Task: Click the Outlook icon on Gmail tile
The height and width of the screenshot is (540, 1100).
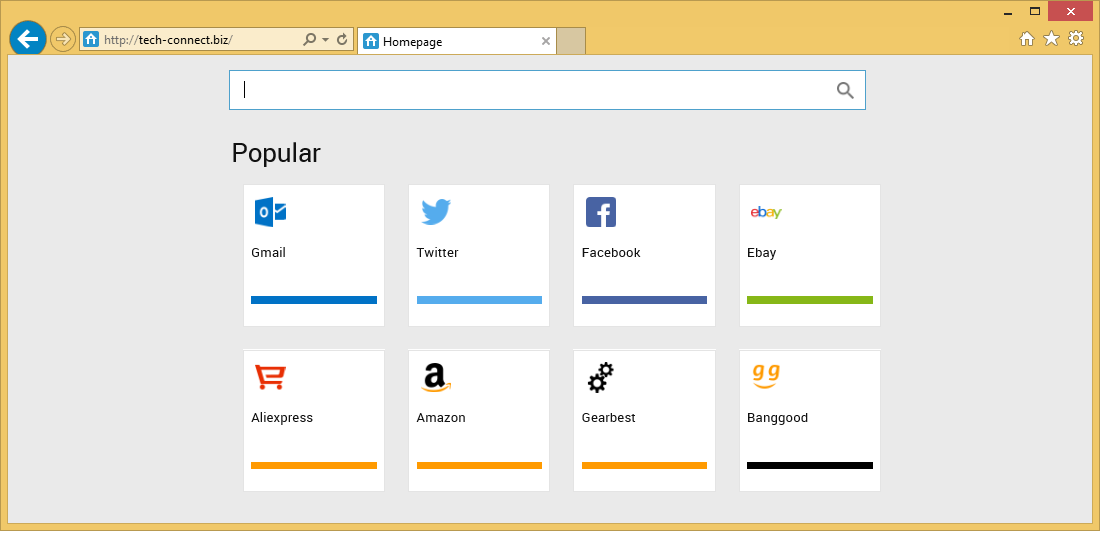Action: point(270,212)
